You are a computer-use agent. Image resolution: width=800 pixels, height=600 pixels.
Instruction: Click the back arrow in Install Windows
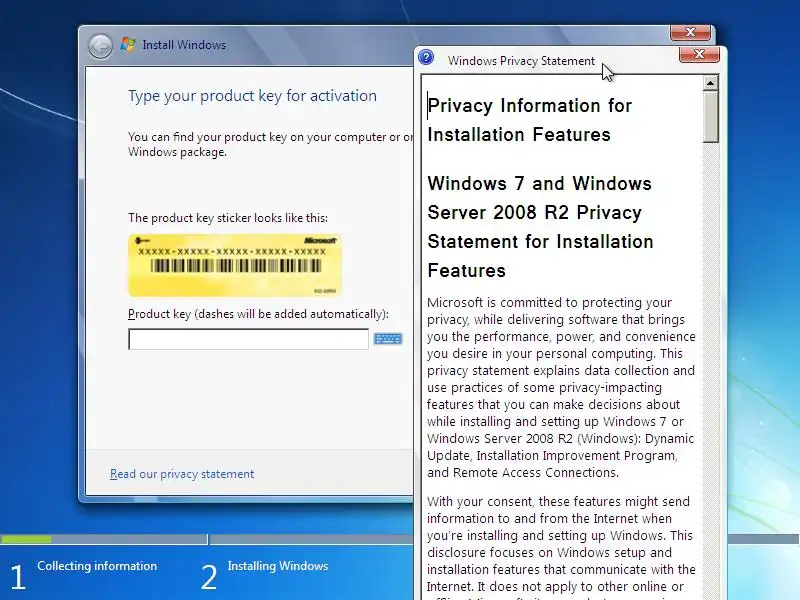pos(100,46)
